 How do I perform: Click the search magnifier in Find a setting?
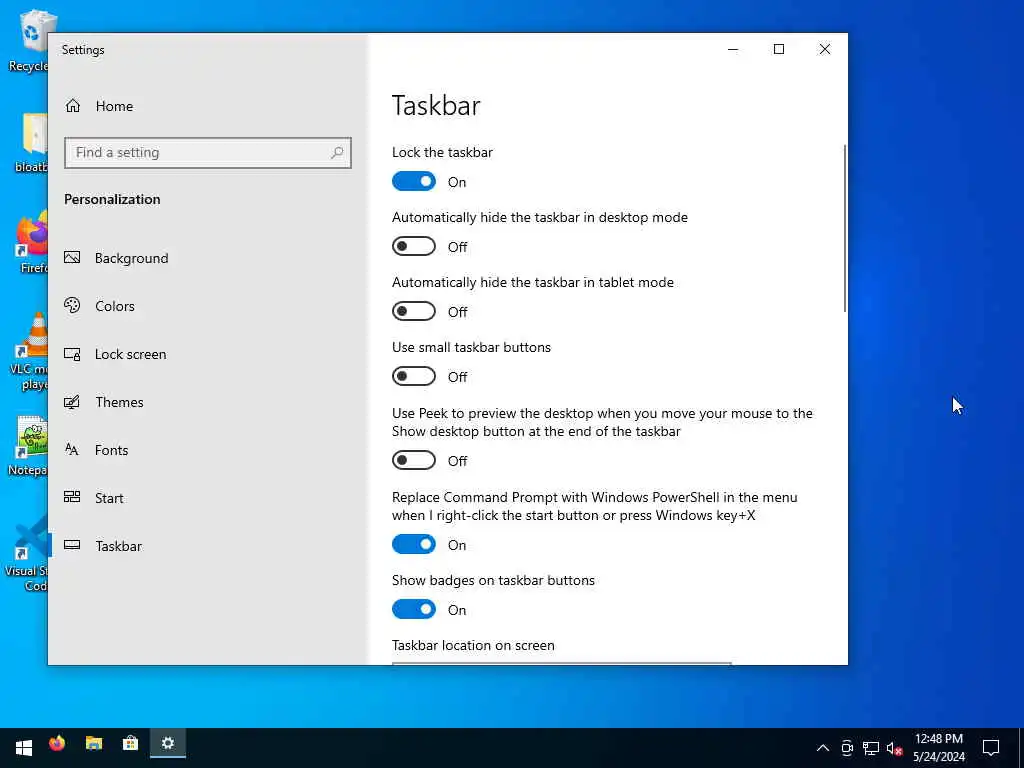pyautogui.click(x=337, y=153)
